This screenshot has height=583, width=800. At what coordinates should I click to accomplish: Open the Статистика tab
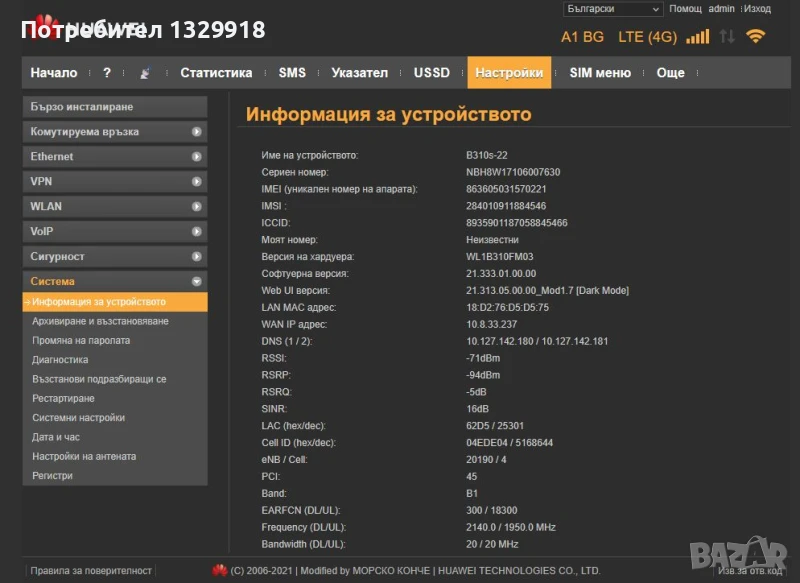(x=216, y=73)
